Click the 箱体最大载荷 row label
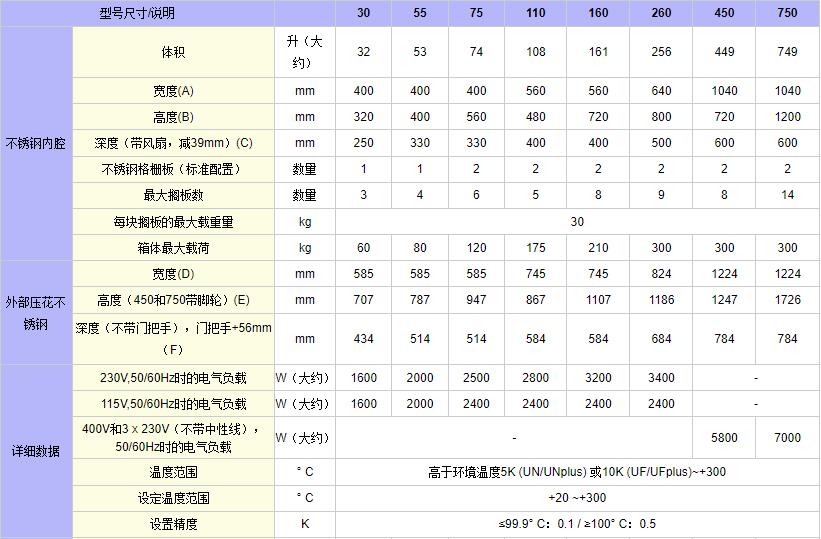 click(173, 248)
